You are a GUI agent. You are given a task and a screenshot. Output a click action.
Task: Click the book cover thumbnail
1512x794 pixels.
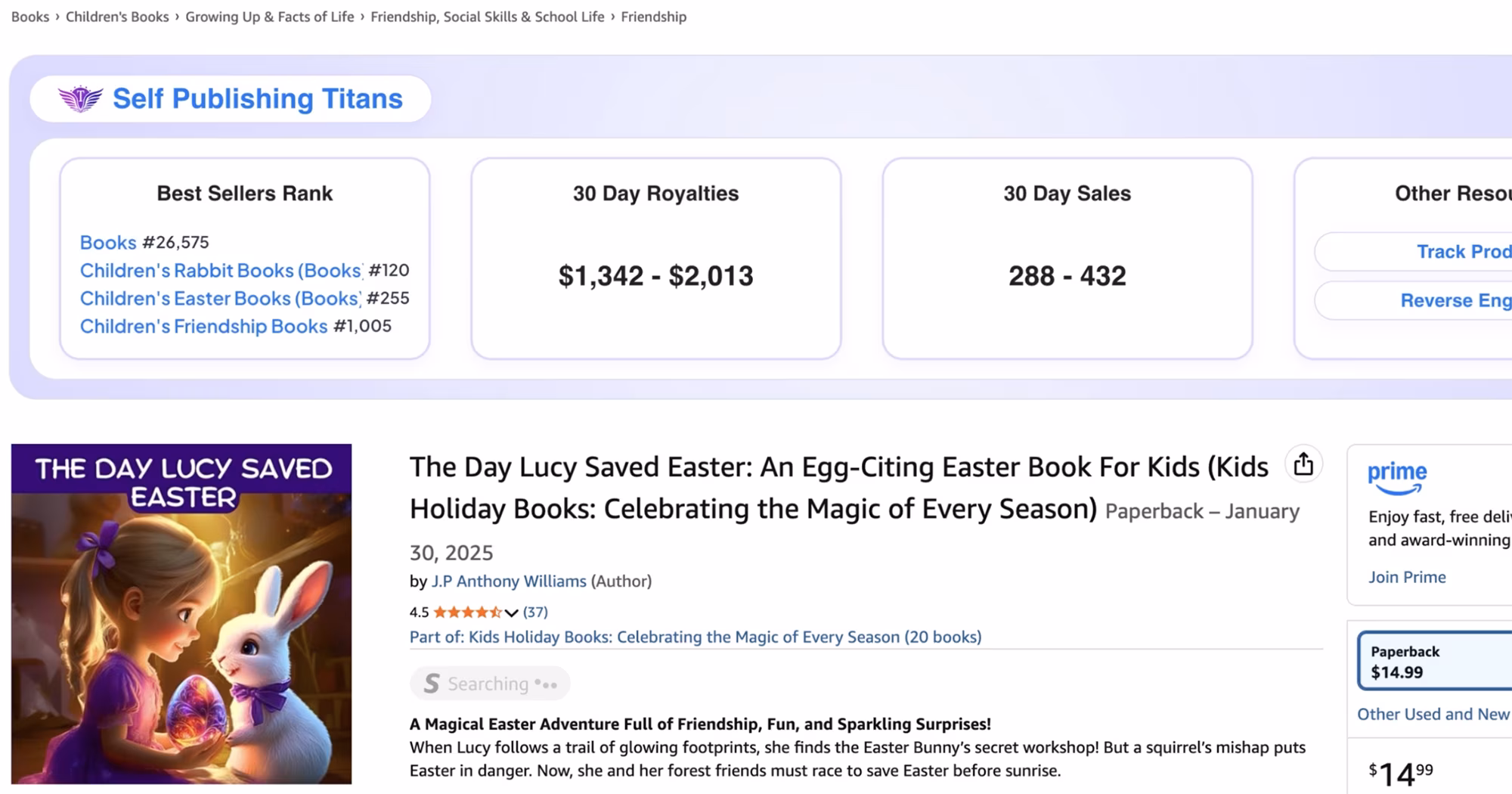pyautogui.click(x=181, y=613)
